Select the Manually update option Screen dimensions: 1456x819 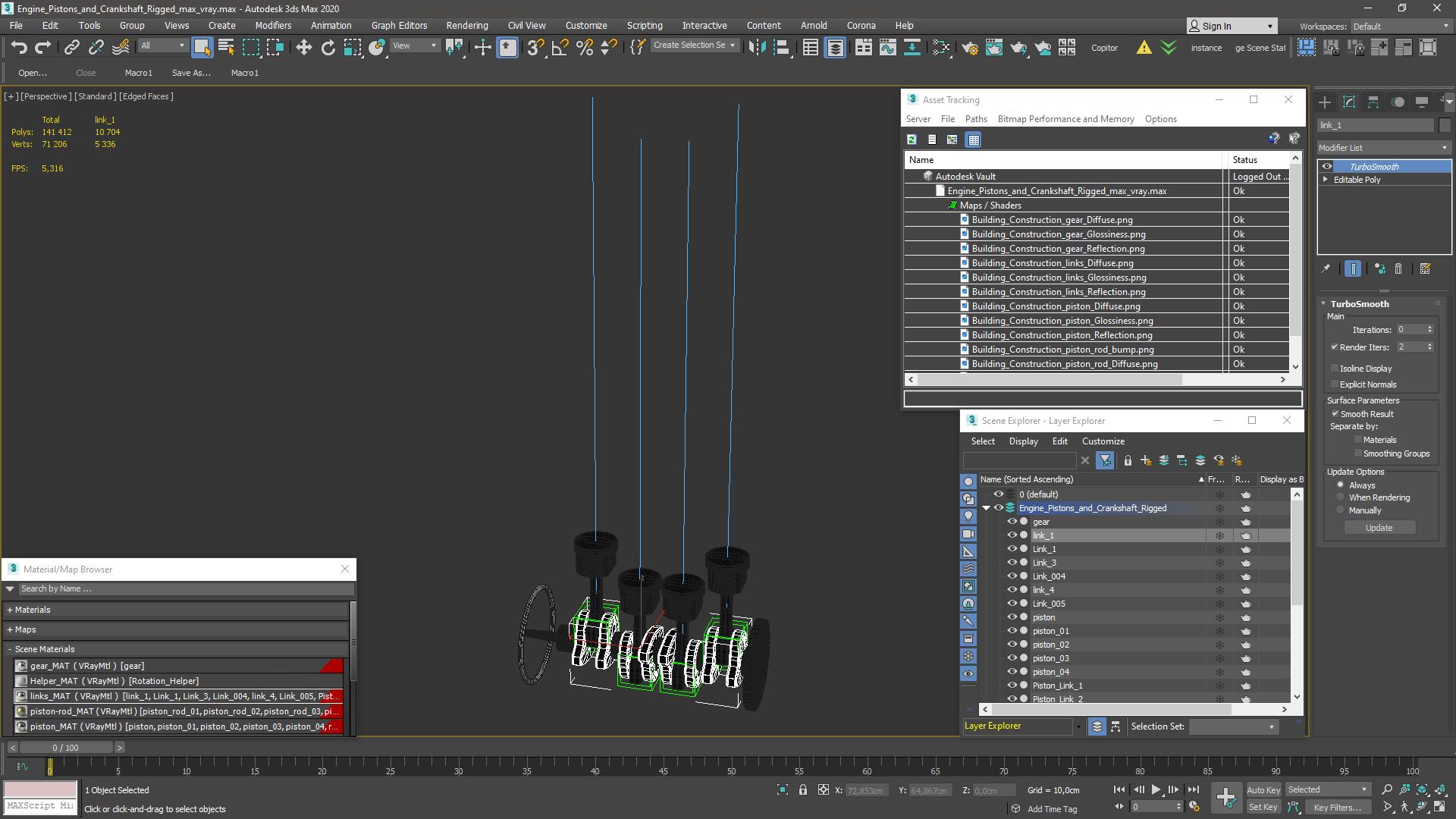[1341, 510]
